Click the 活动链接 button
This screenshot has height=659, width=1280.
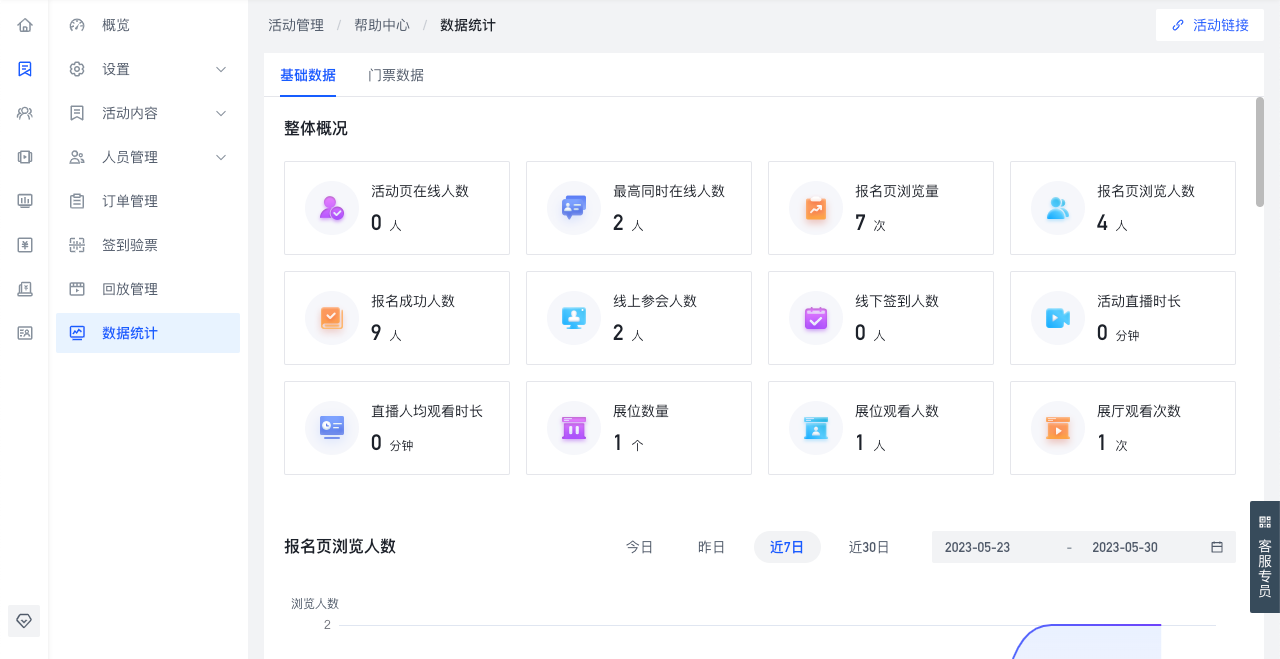[x=1210, y=25]
